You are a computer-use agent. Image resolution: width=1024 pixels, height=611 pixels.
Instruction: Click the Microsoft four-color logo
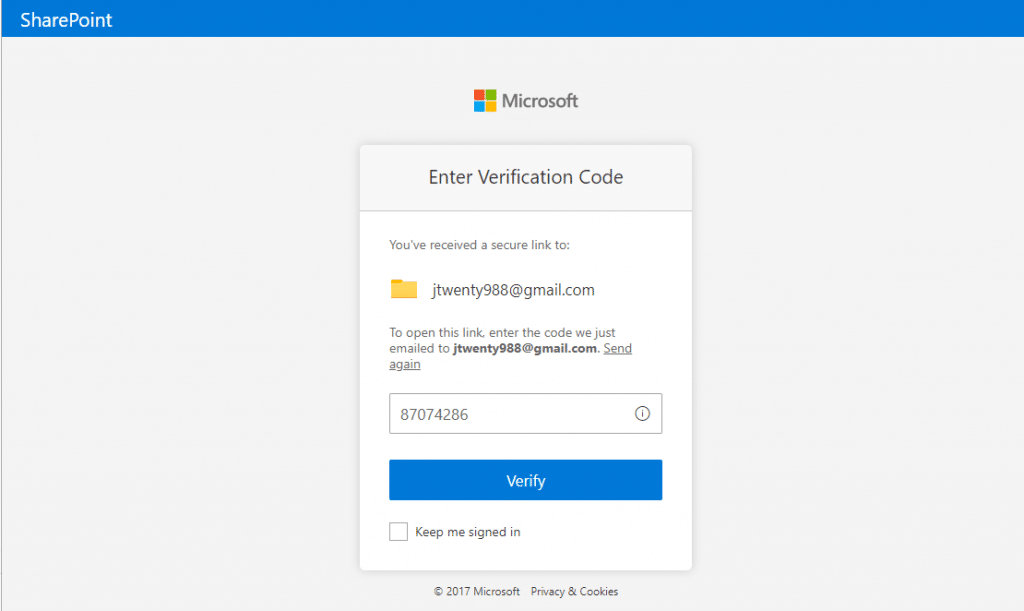(485, 101)
